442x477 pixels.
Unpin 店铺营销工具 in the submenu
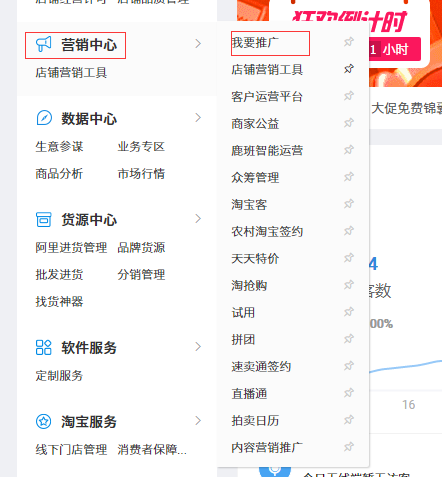tap(349, 69)
